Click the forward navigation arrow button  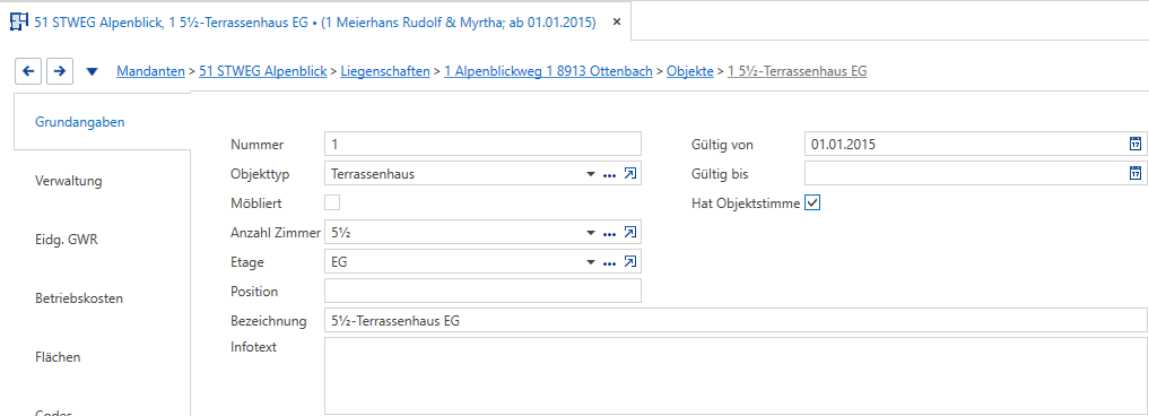tap(60, 71)
